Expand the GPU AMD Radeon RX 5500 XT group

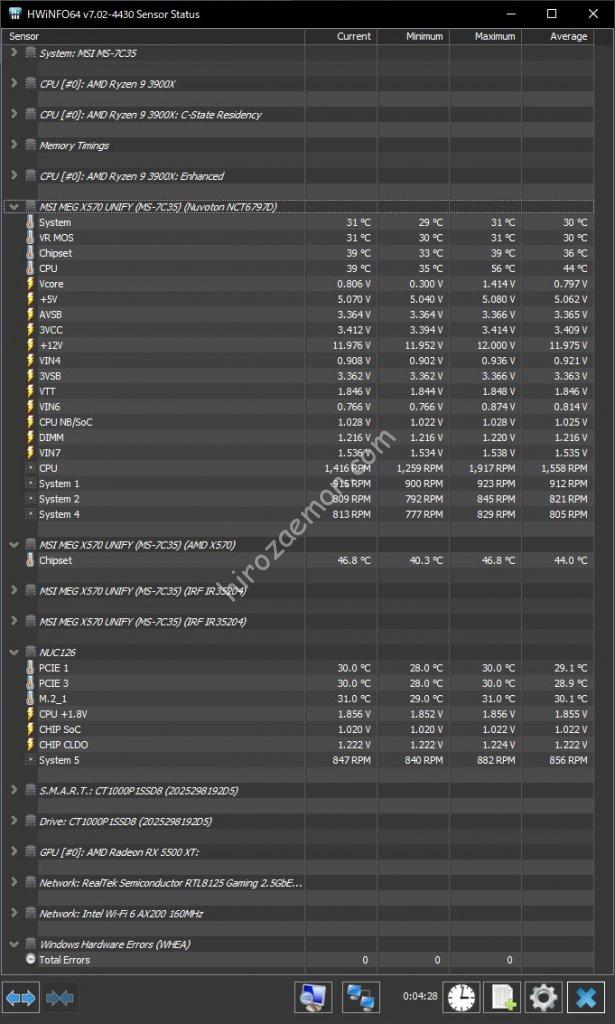(14, 851)
